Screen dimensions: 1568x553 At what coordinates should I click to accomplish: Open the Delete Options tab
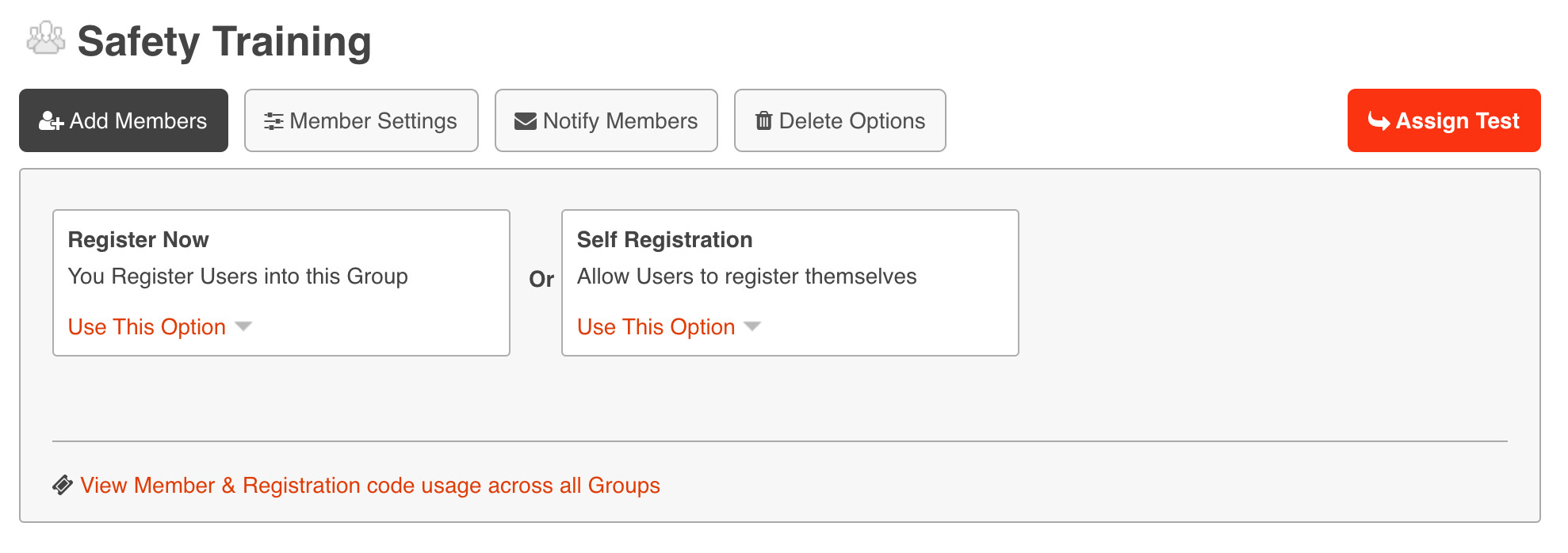840,120
